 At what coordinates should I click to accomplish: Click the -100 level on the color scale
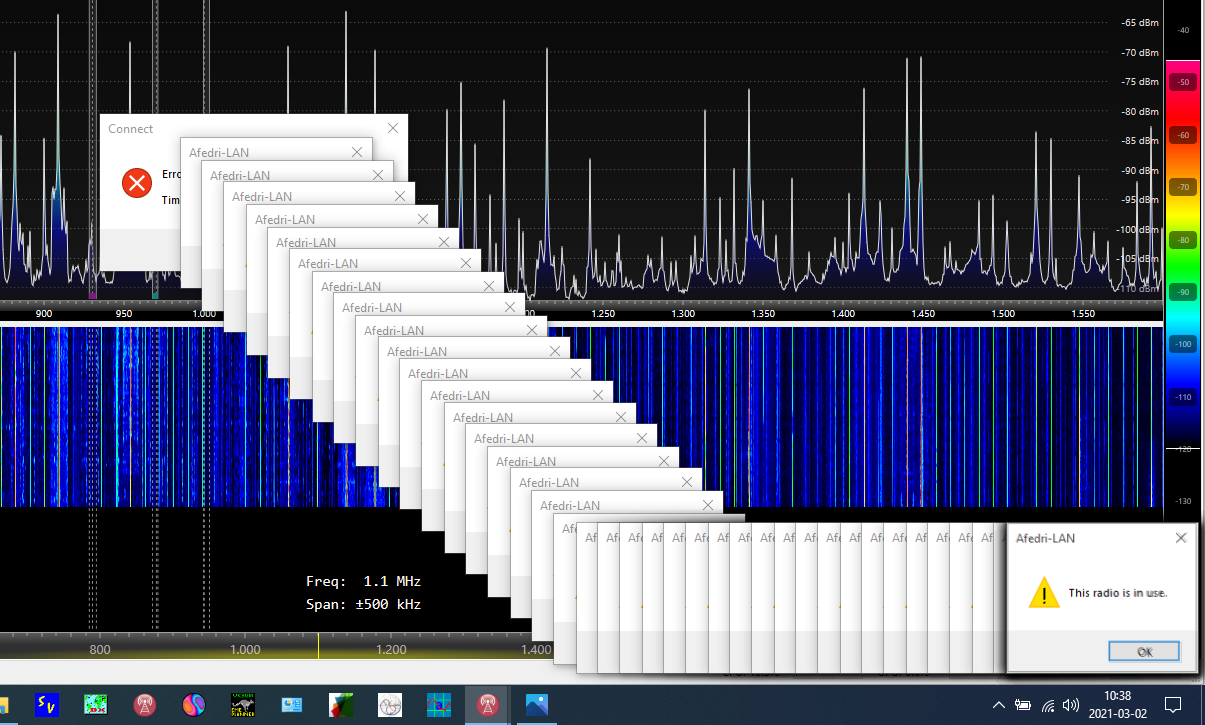point(1183,344)
